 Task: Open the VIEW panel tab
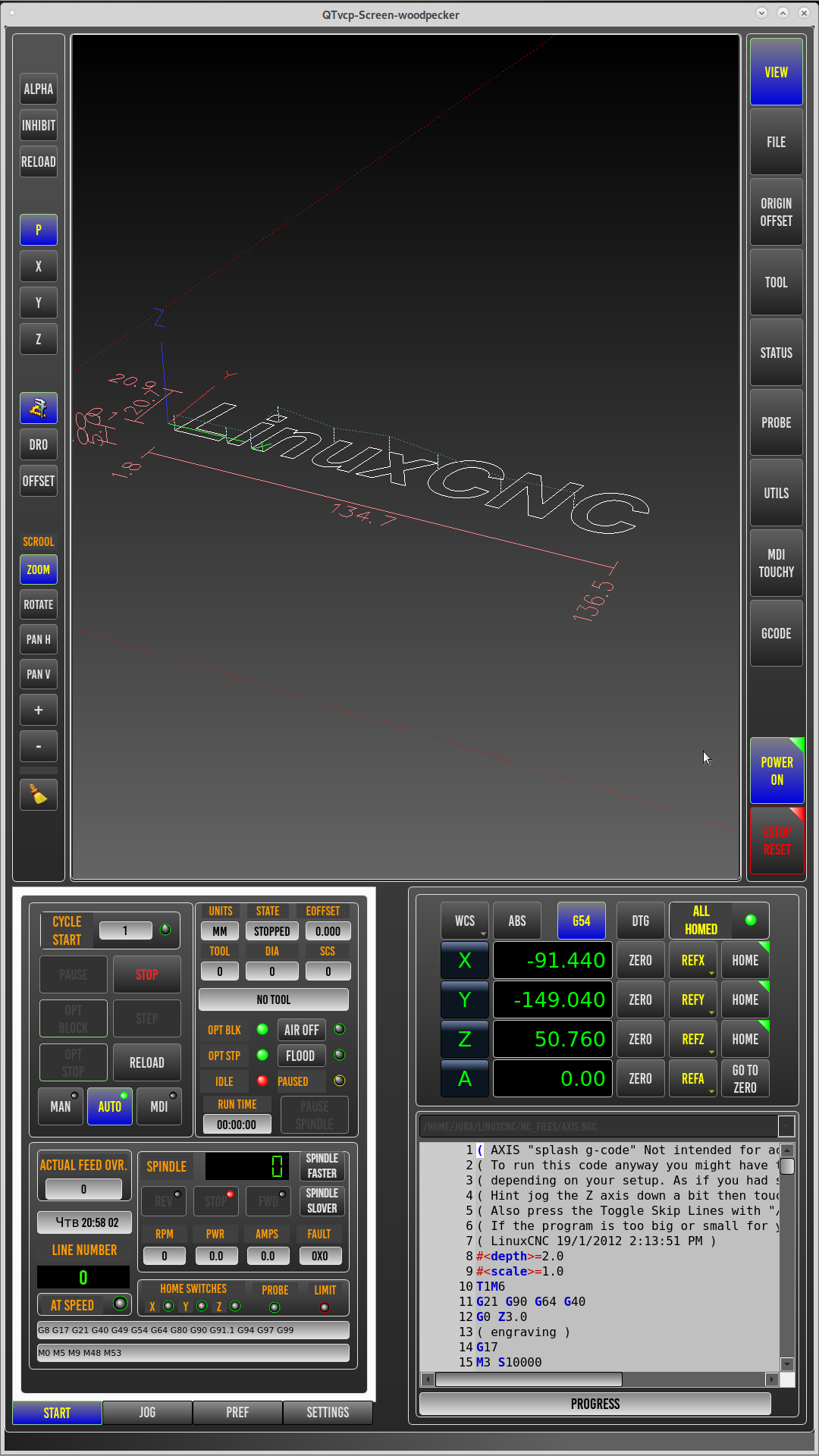point(777,72)
